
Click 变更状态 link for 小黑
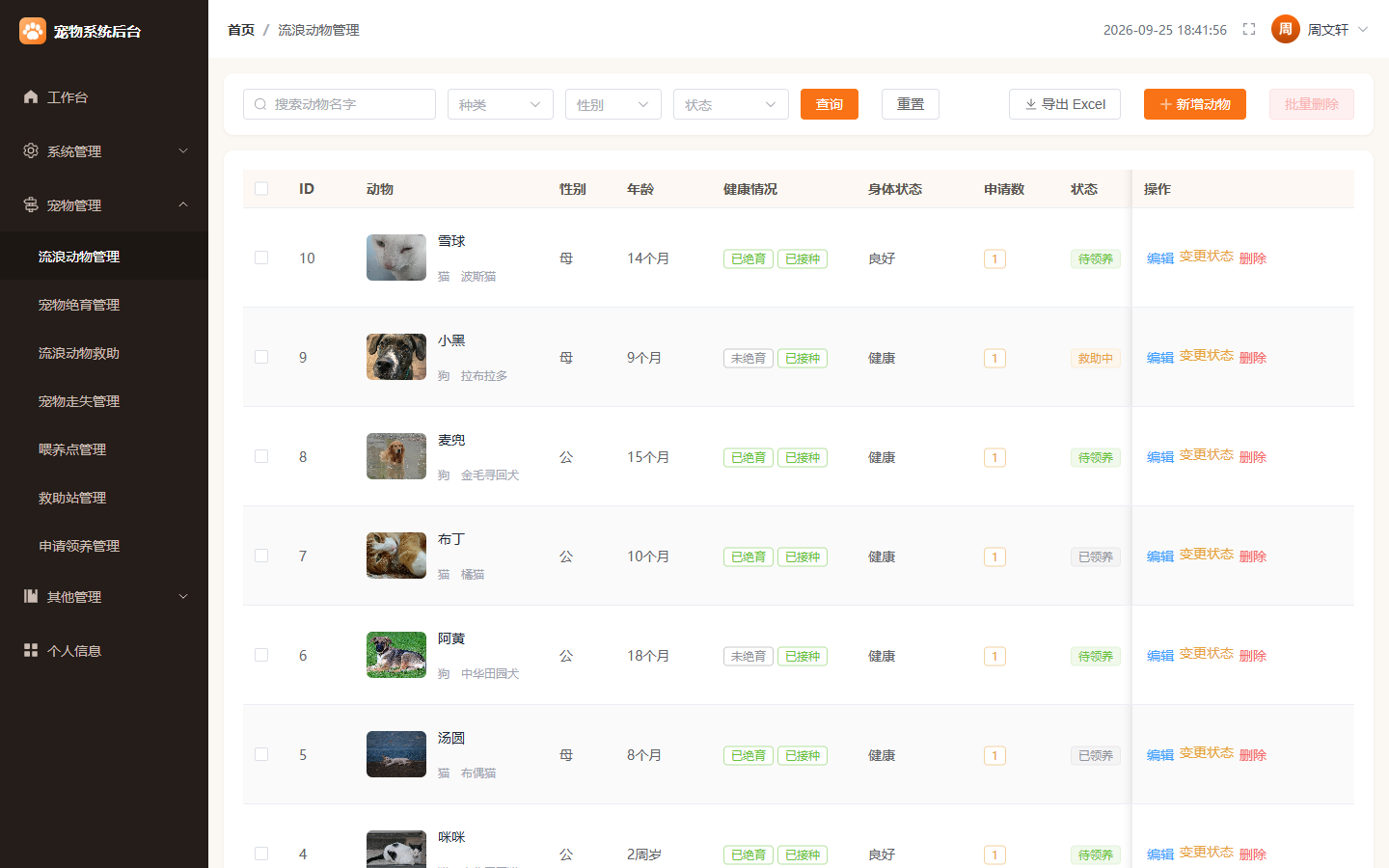(1207, 355)
